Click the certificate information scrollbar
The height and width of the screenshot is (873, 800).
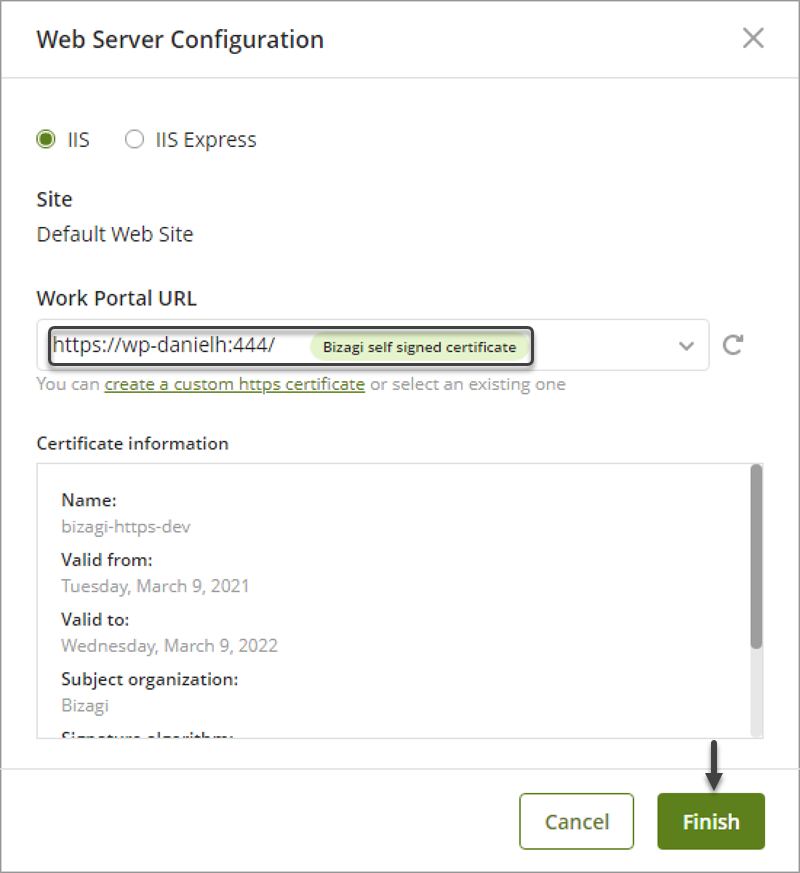[756, 556]
